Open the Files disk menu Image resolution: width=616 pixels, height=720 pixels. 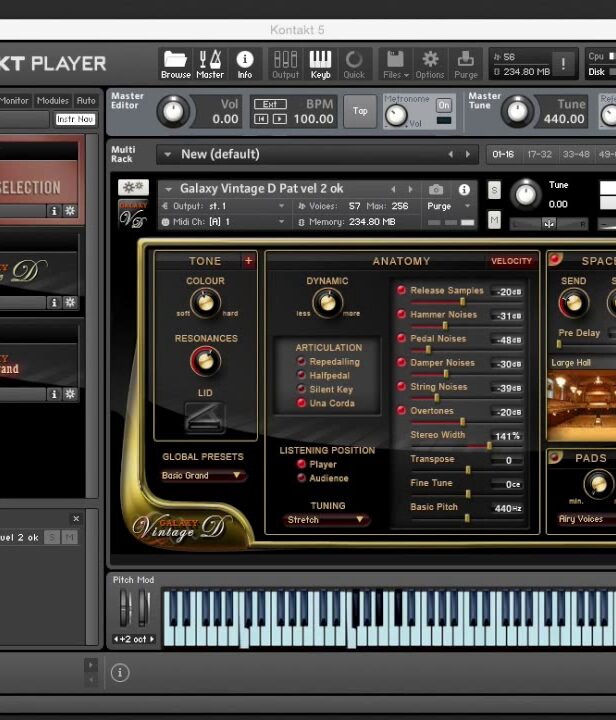click(x=395, y=64)
